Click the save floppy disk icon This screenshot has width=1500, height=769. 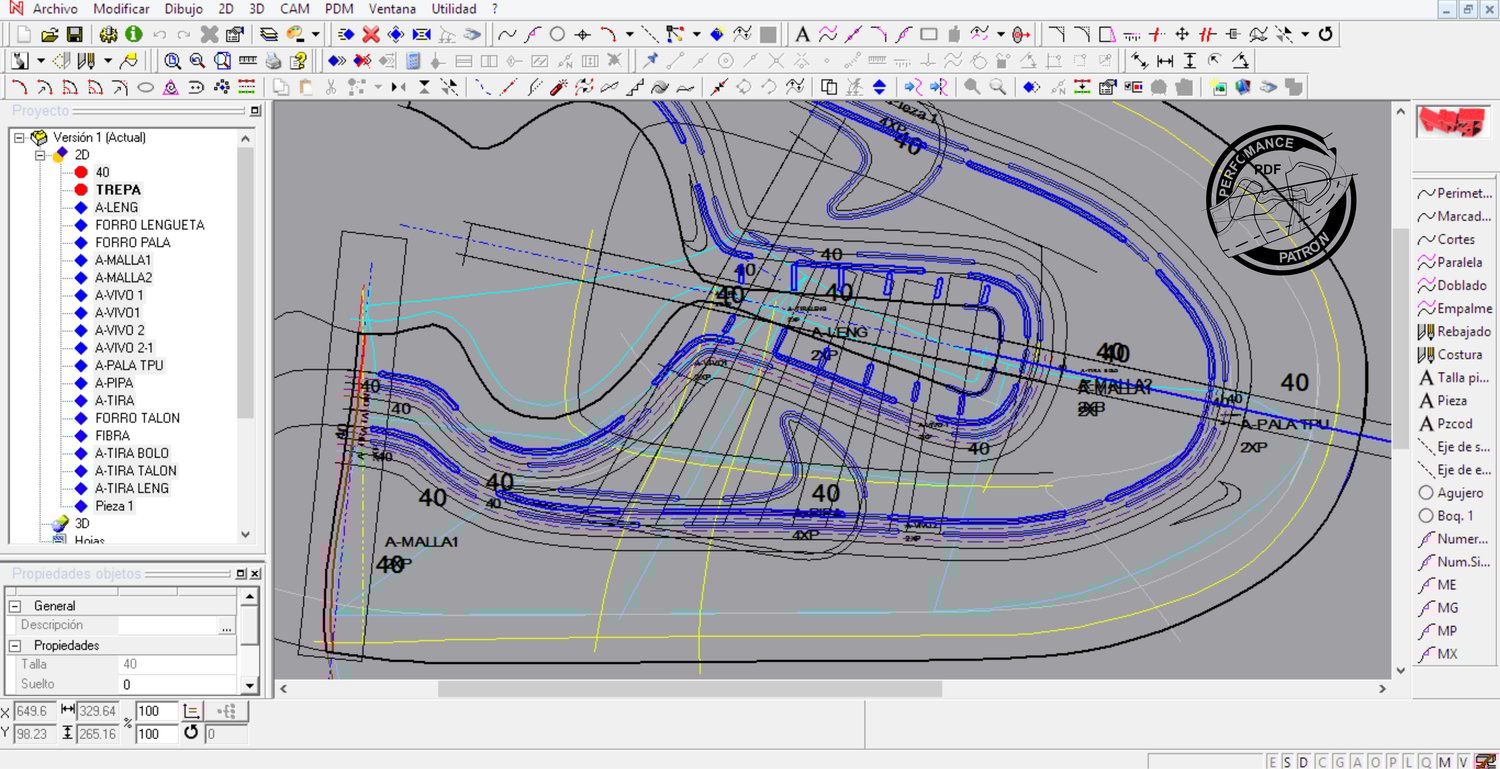(x=74, y=34)
